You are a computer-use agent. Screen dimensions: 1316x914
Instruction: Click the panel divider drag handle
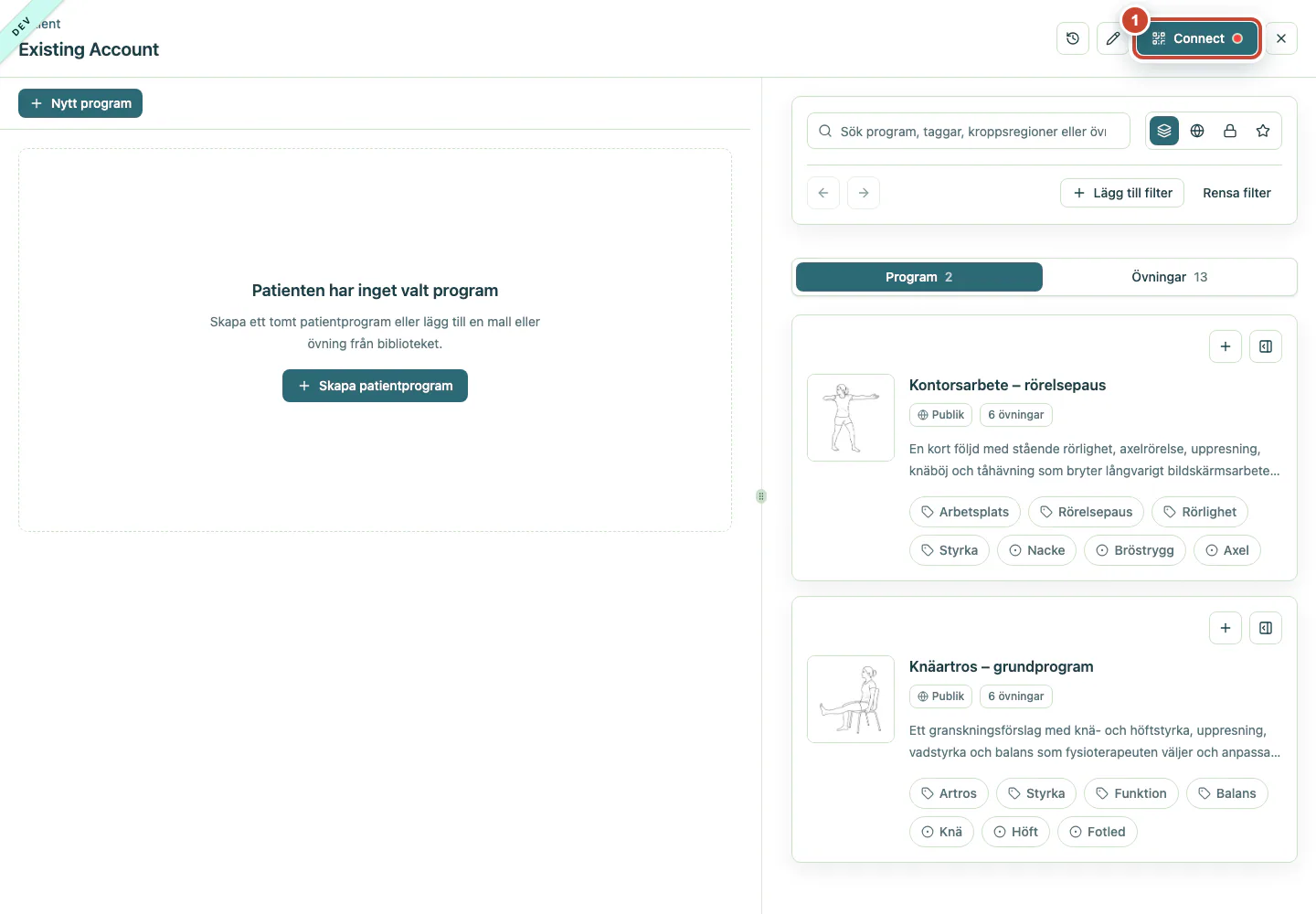761,496
